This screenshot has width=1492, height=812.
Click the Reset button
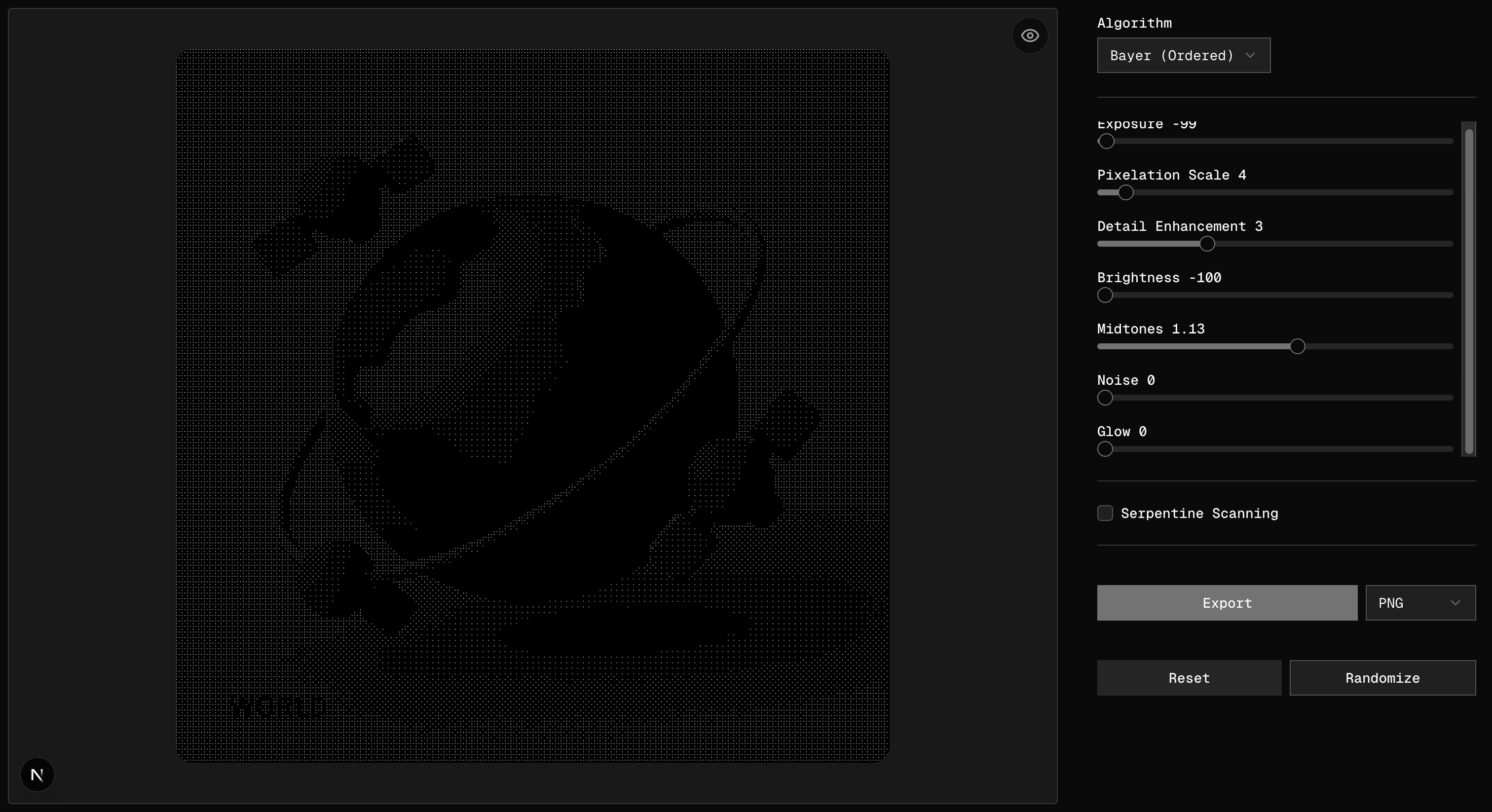1189,678
